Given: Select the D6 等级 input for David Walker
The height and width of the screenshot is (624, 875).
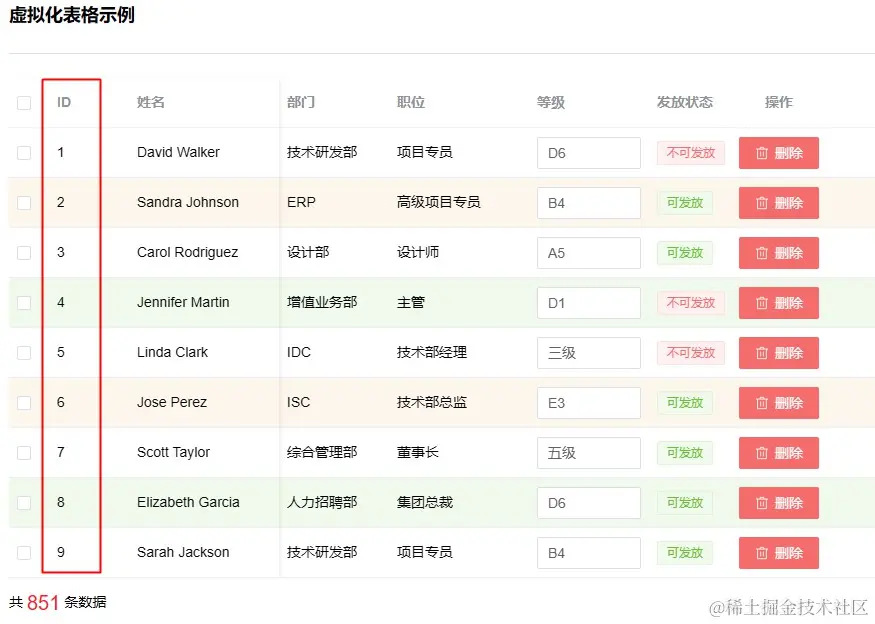Looking at the screenshot, I should click(589, 153).
